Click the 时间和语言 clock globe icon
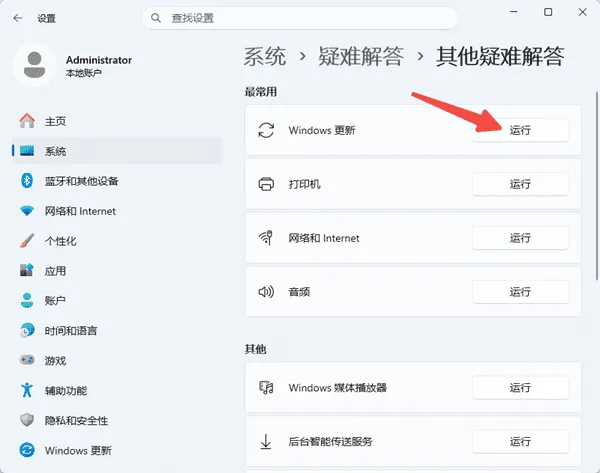The height and width of the screenshot is (473, 600). pos(27,330)
